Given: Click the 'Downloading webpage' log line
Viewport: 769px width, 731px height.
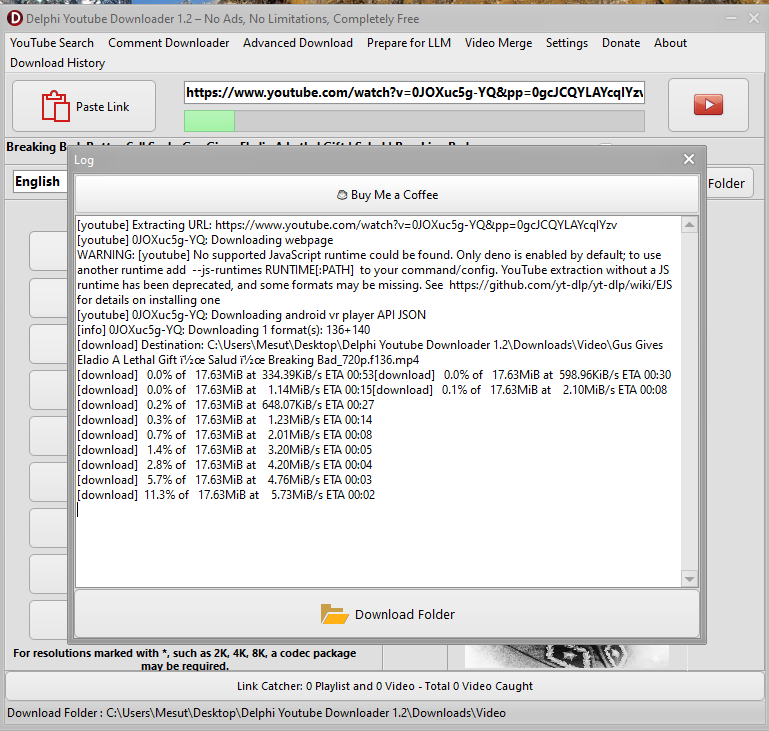Looking at the screenshot, I should click(x=205, y=240).
